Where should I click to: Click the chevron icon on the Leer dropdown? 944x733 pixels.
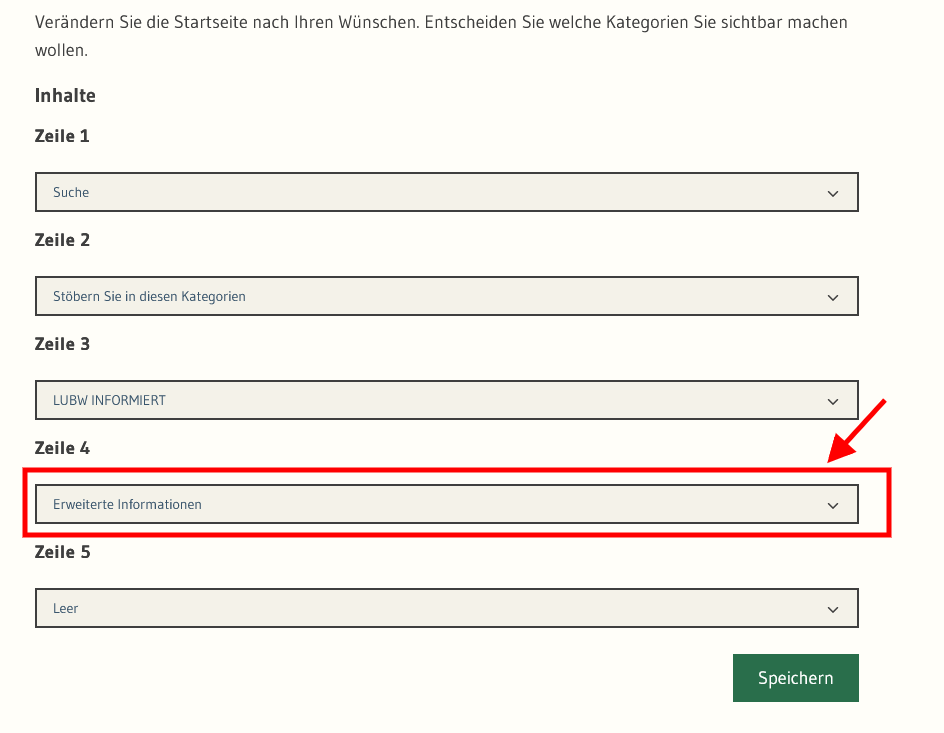click(833, 608)
